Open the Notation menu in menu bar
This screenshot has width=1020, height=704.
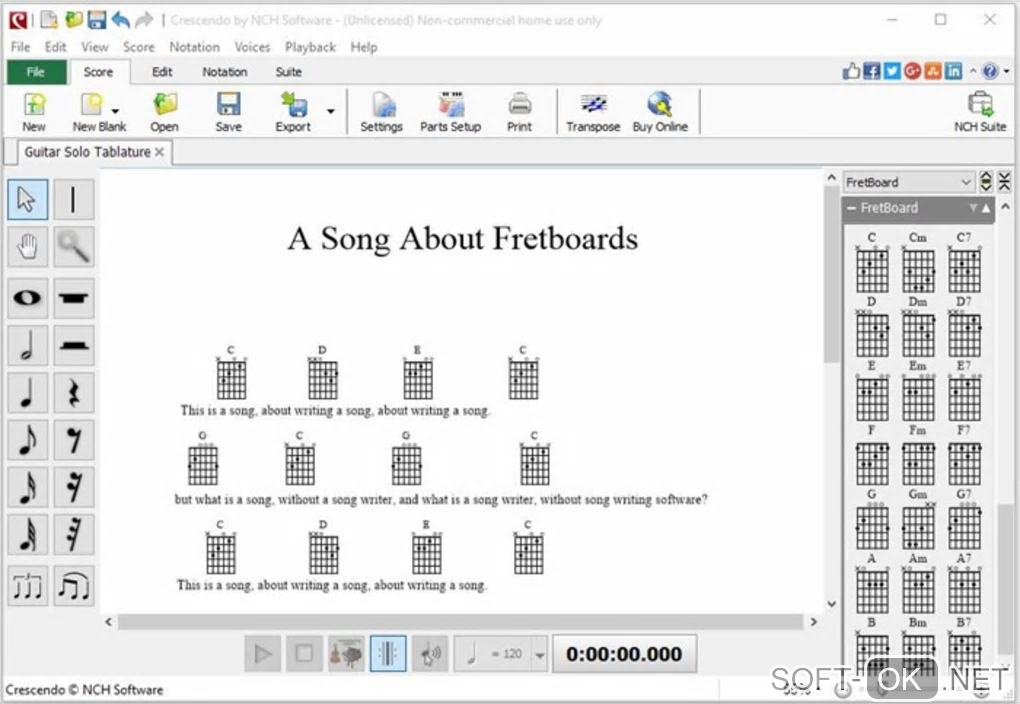[194, 47]
